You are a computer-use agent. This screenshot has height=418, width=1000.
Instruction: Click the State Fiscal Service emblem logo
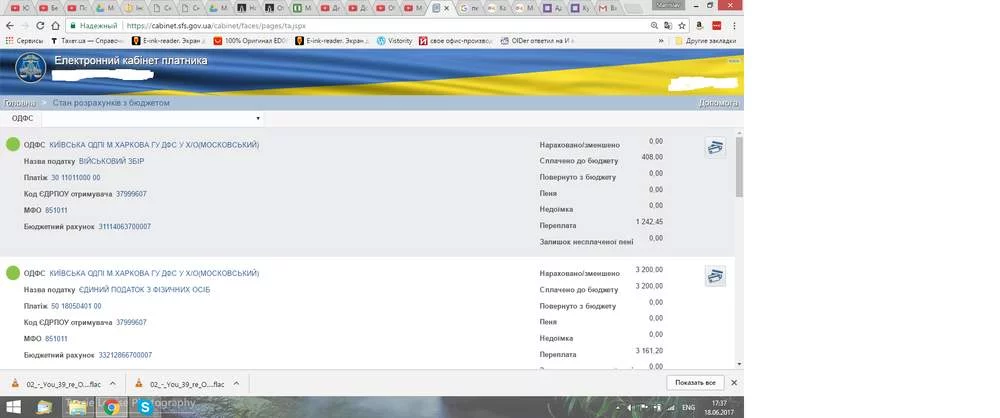[31, 70]
